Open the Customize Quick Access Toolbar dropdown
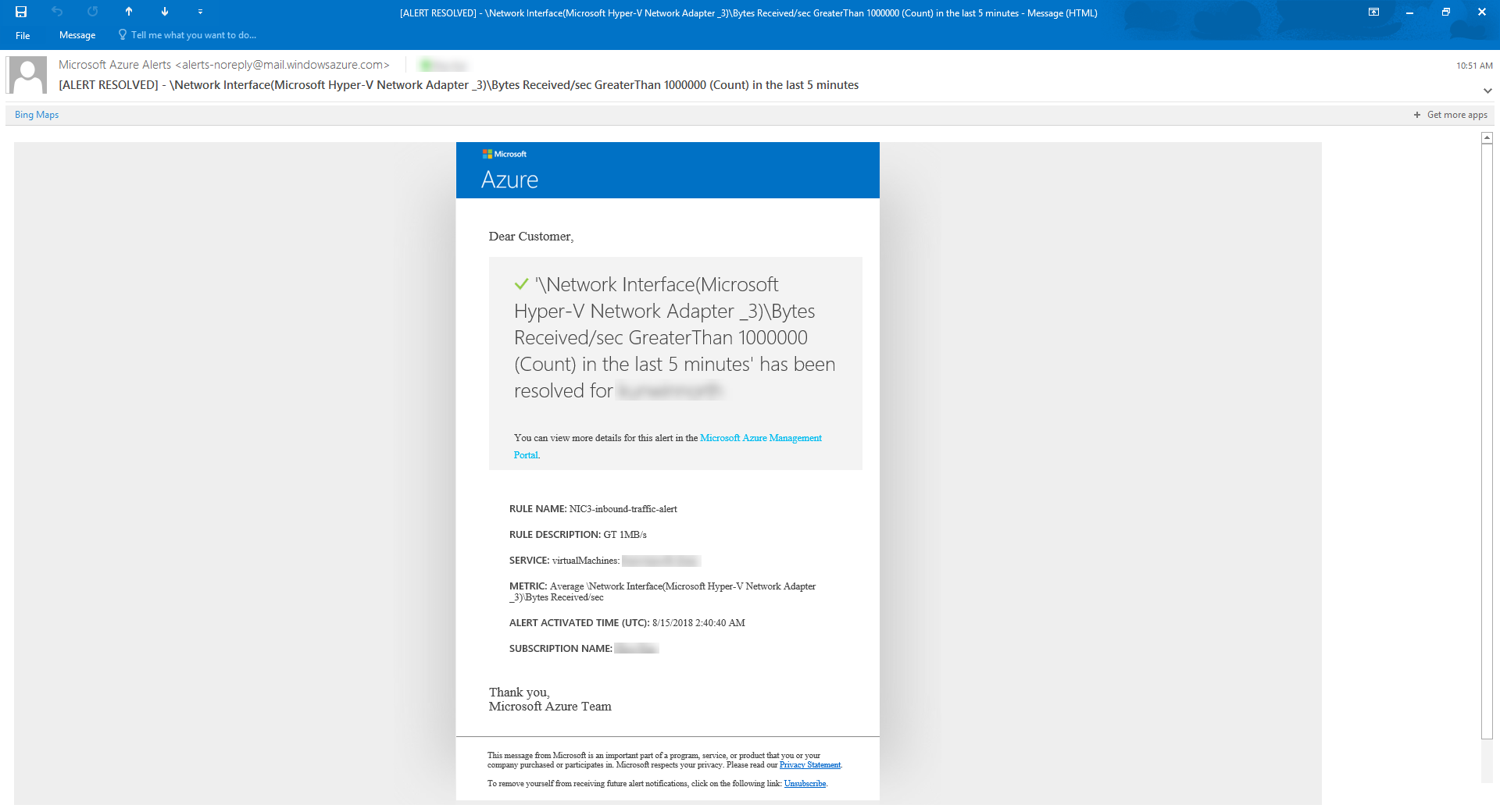 [200, 12]
